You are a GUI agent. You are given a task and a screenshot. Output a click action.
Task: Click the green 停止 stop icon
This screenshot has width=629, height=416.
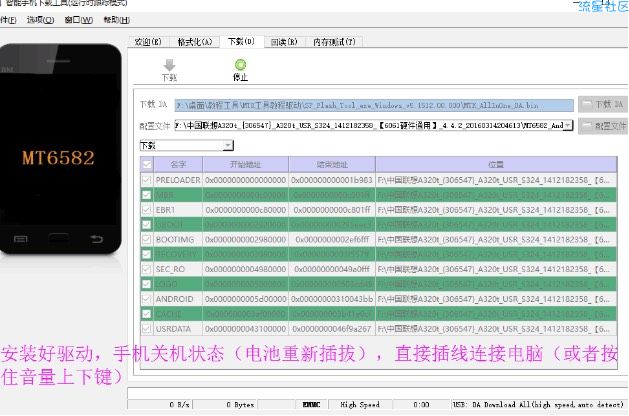point(240,64)
